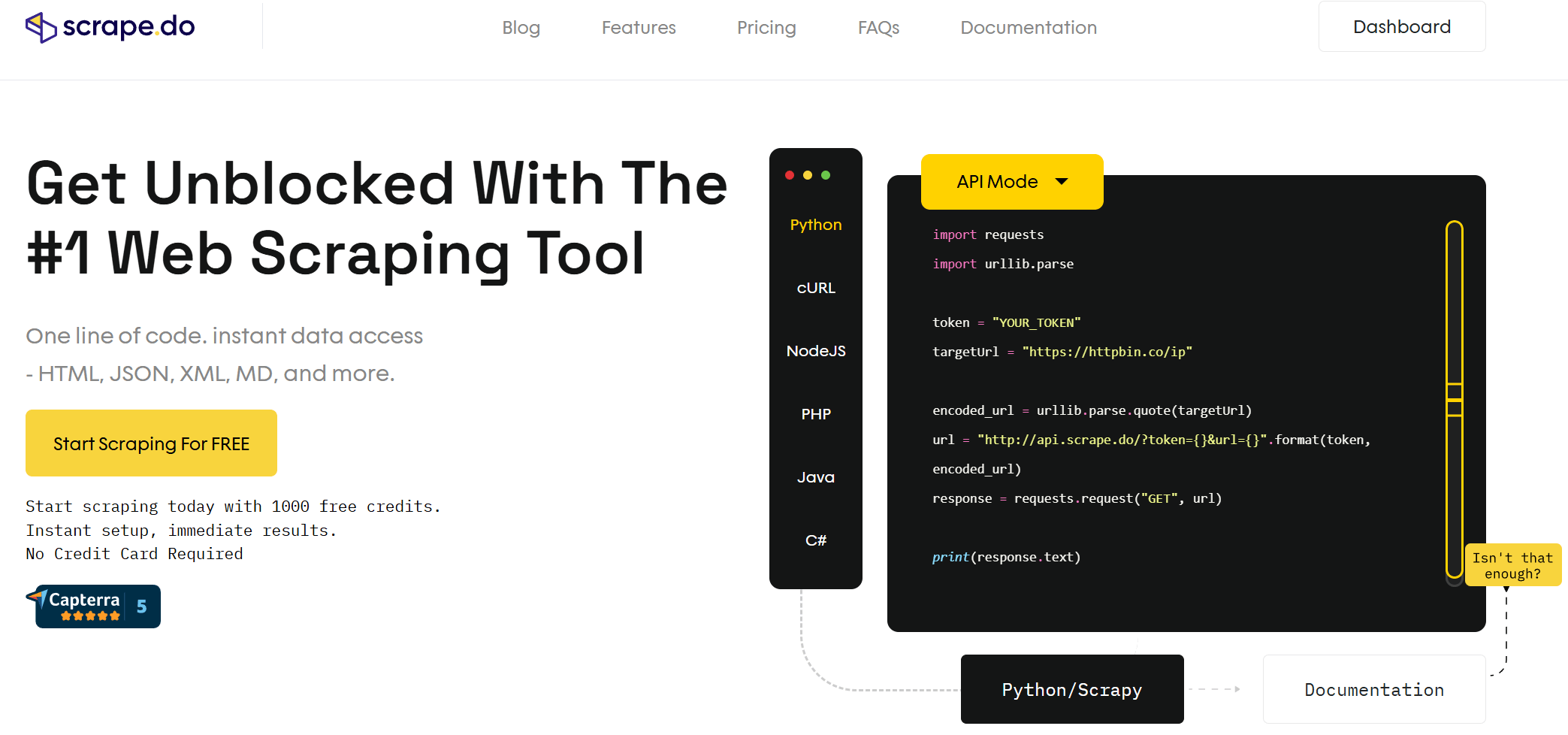The width and height of the screenshot is (1568, 735).
Task: Select the Python language tab
Action: tap(816, 225)
